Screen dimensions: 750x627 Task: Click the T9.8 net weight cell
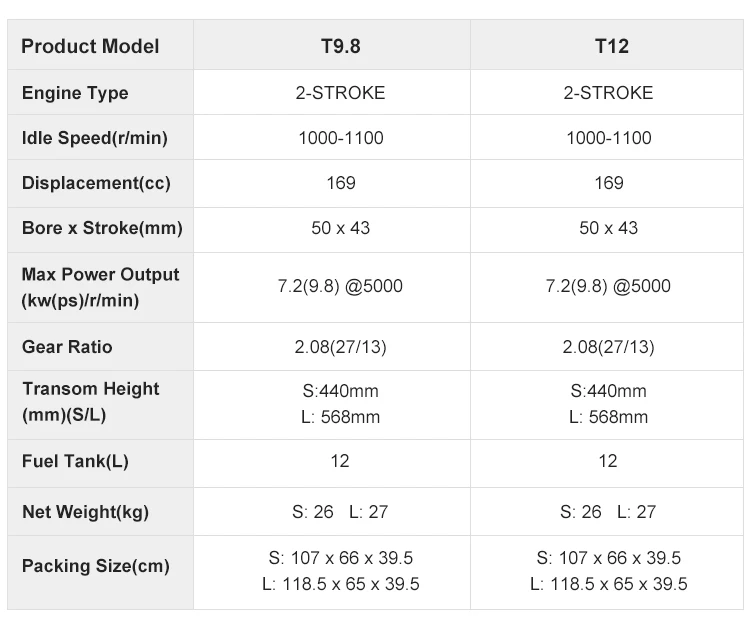[340, 512]
